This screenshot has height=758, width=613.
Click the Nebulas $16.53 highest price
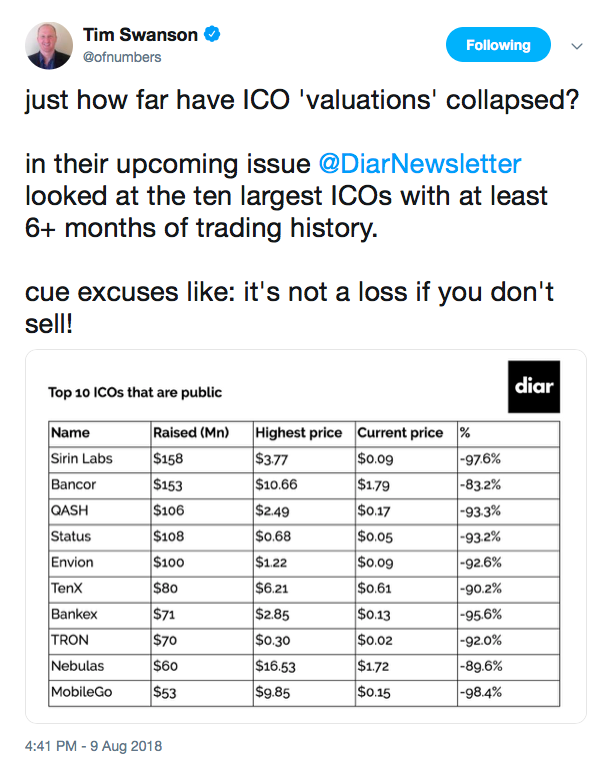[x=276, y=666]
